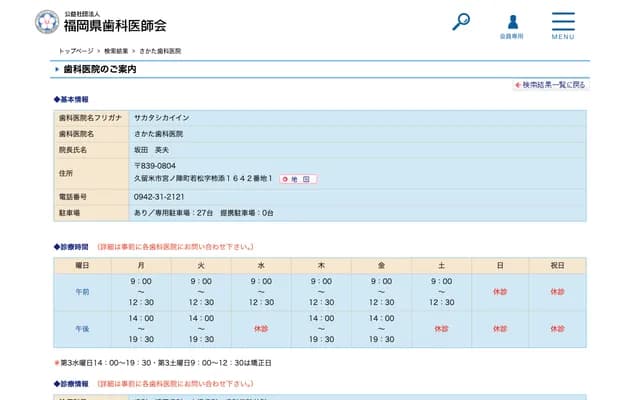Click Monday morning hours 9:00~12:30
The height and width of the screenshot is (400, 640).
pyautogui.click(x=141, y=292)
